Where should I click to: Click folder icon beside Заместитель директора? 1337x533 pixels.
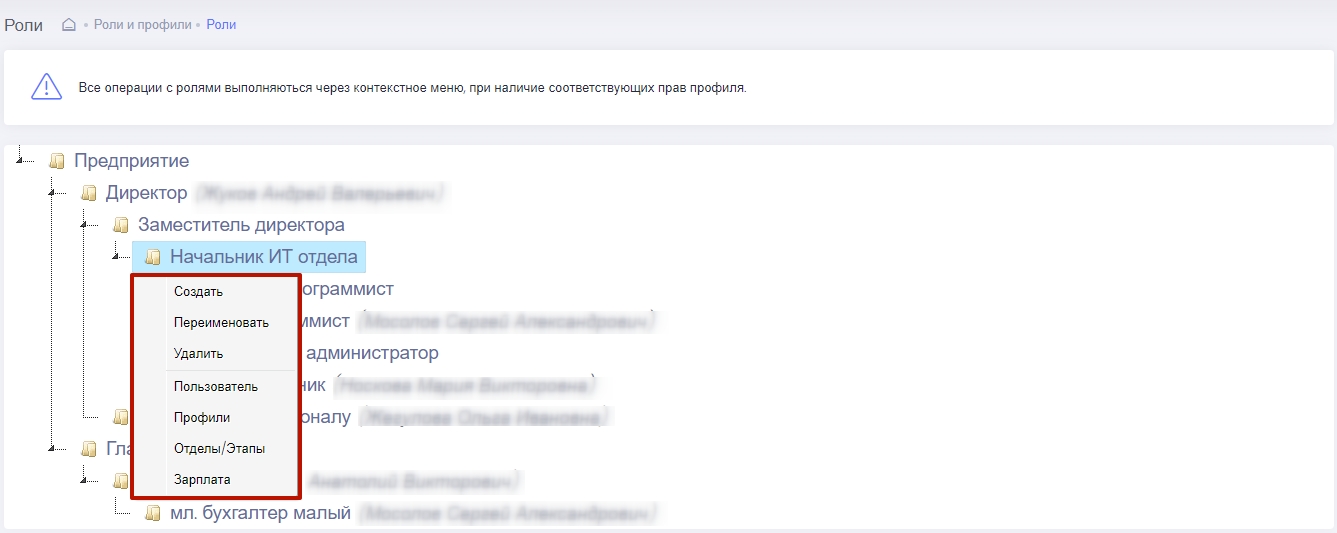121,225
